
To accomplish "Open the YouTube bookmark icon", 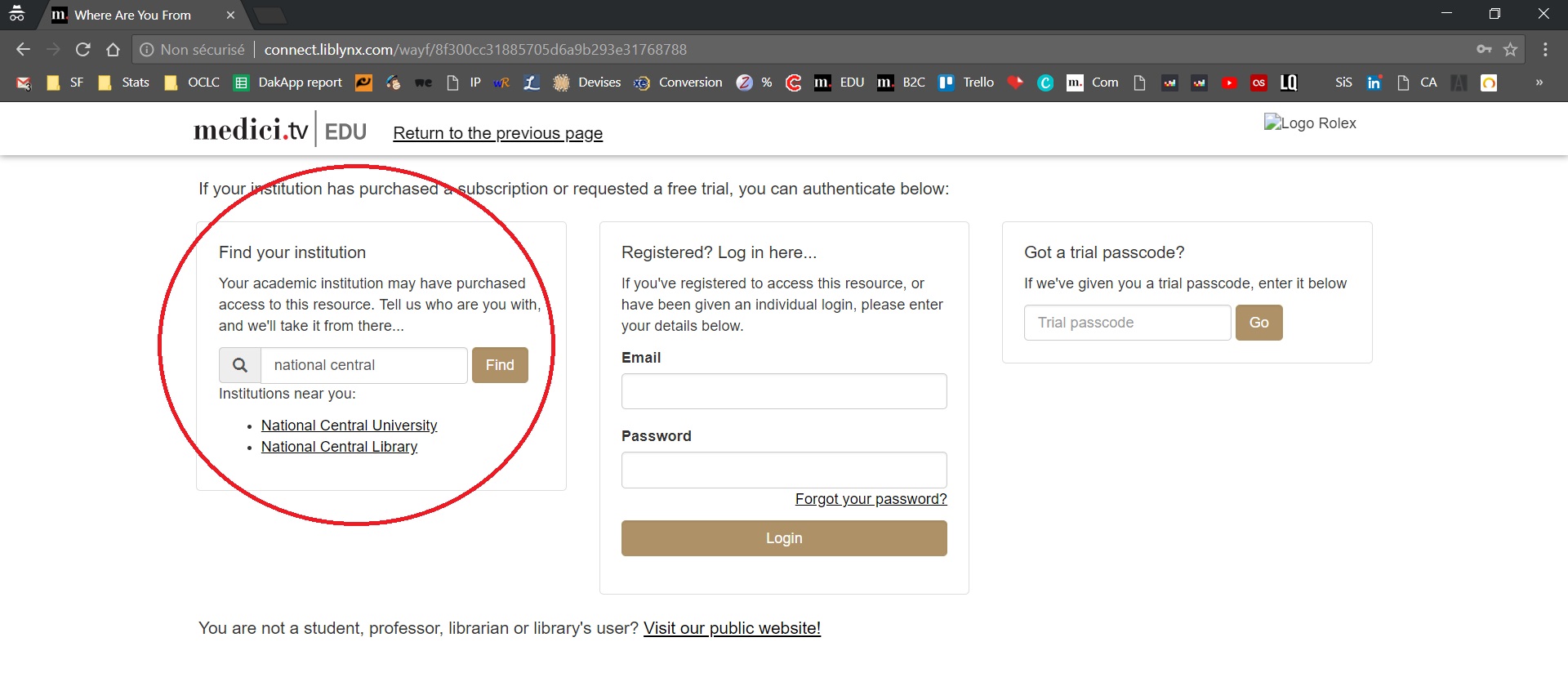I will pyautogui.click(x=1228, y=82).
